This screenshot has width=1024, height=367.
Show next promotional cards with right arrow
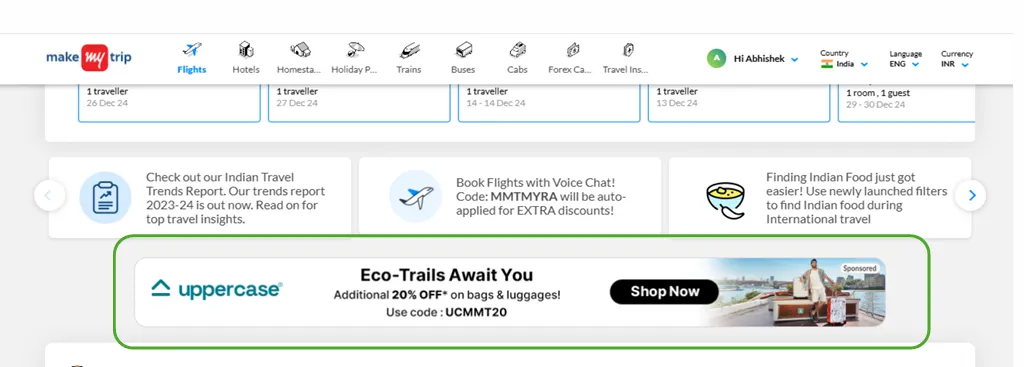(x=970, y=195)
